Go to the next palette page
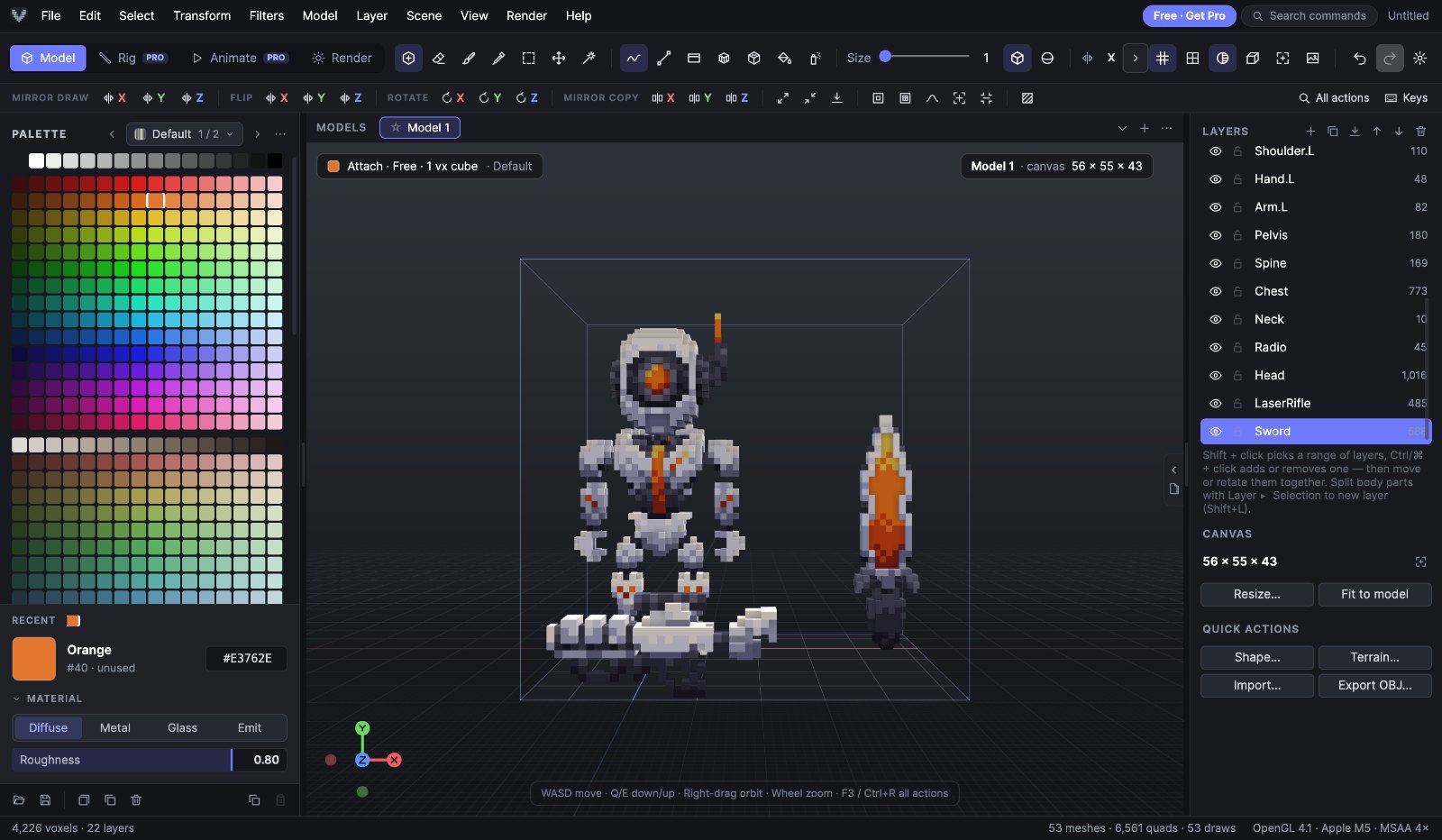The width and height of the screenshot is (1442, 840). point(258,134)
